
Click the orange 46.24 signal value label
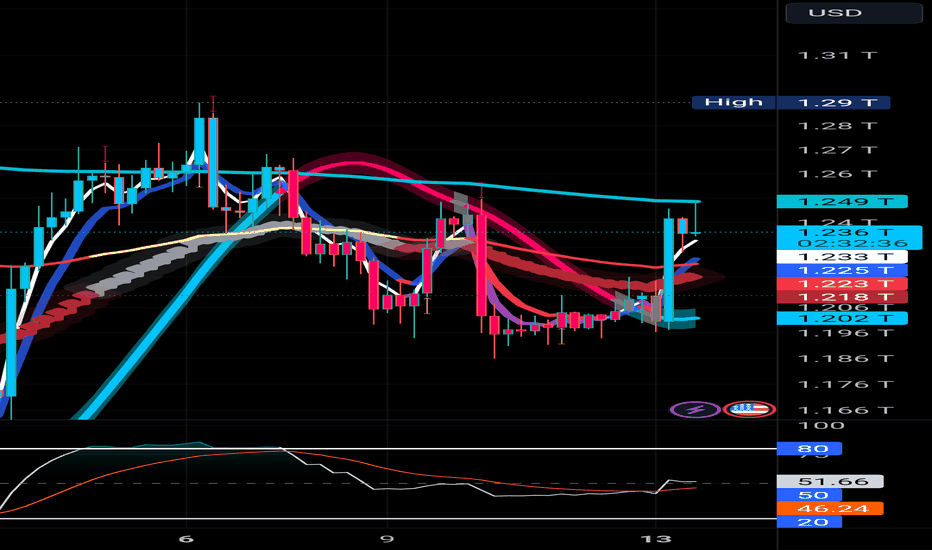830,508
